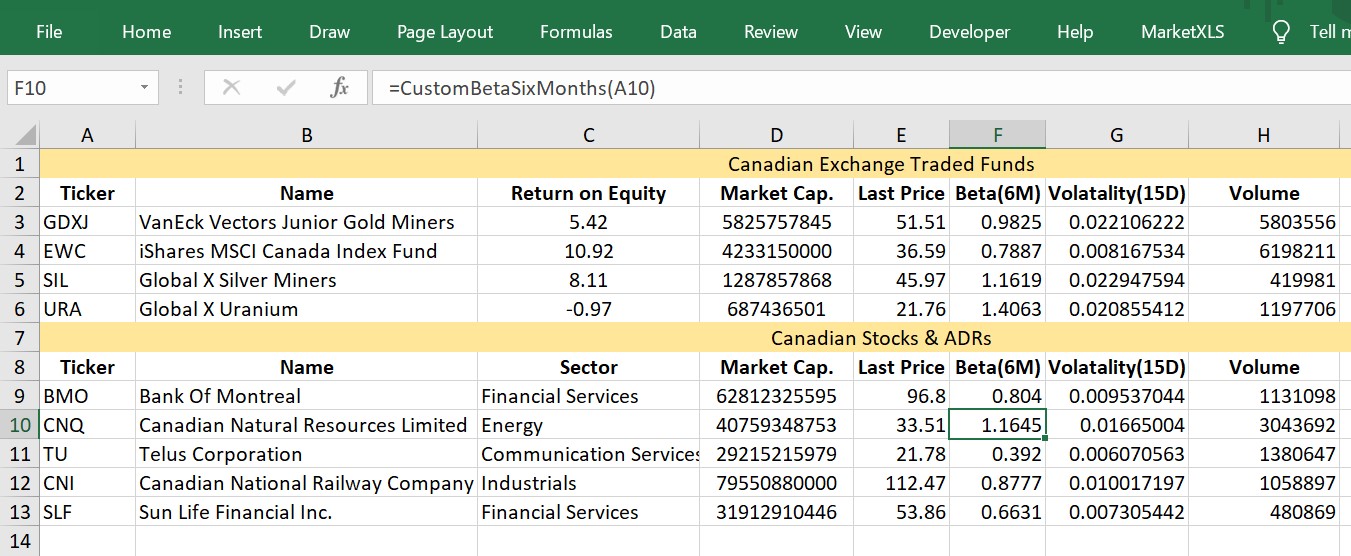Select the CNI ticker cell
The width and height of the screenshot is (1351, 556).
pos(88,483)
